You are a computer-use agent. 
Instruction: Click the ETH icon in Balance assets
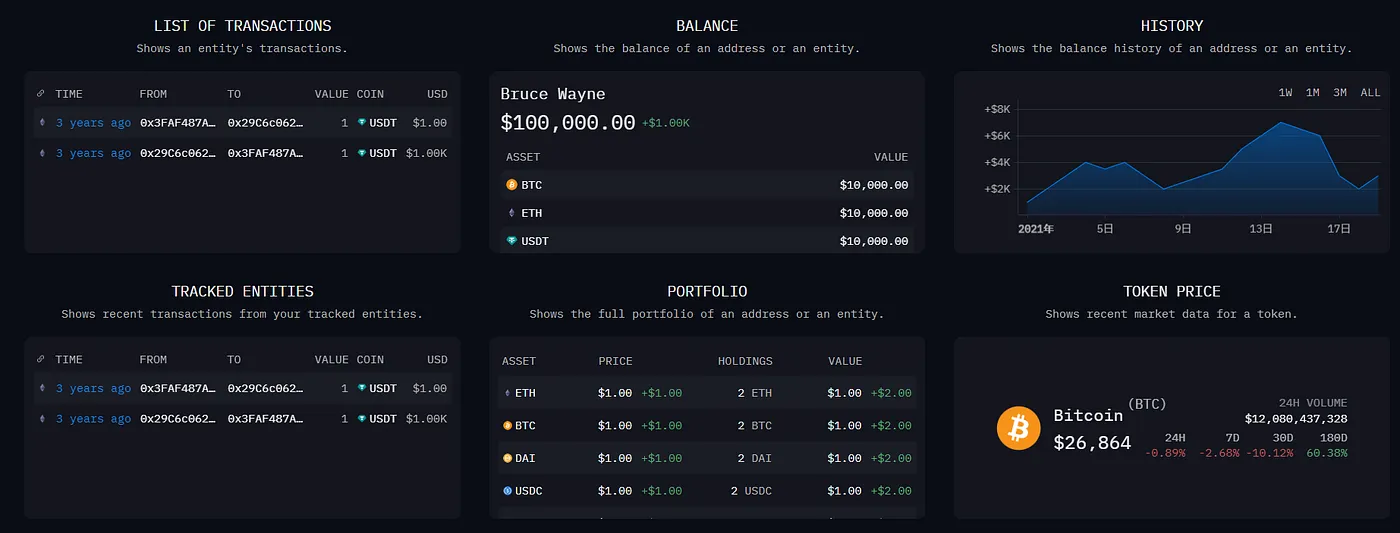(511, 213)
